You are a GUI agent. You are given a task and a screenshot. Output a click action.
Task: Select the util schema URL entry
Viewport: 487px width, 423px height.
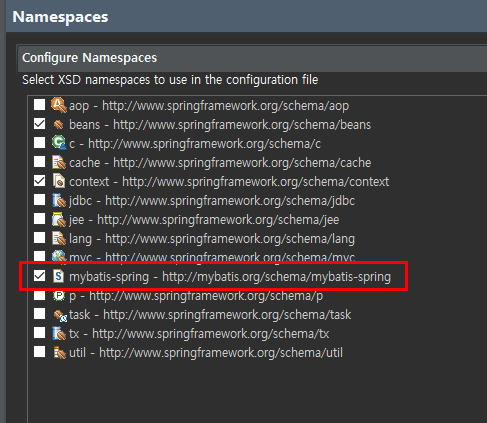(221, 353)
